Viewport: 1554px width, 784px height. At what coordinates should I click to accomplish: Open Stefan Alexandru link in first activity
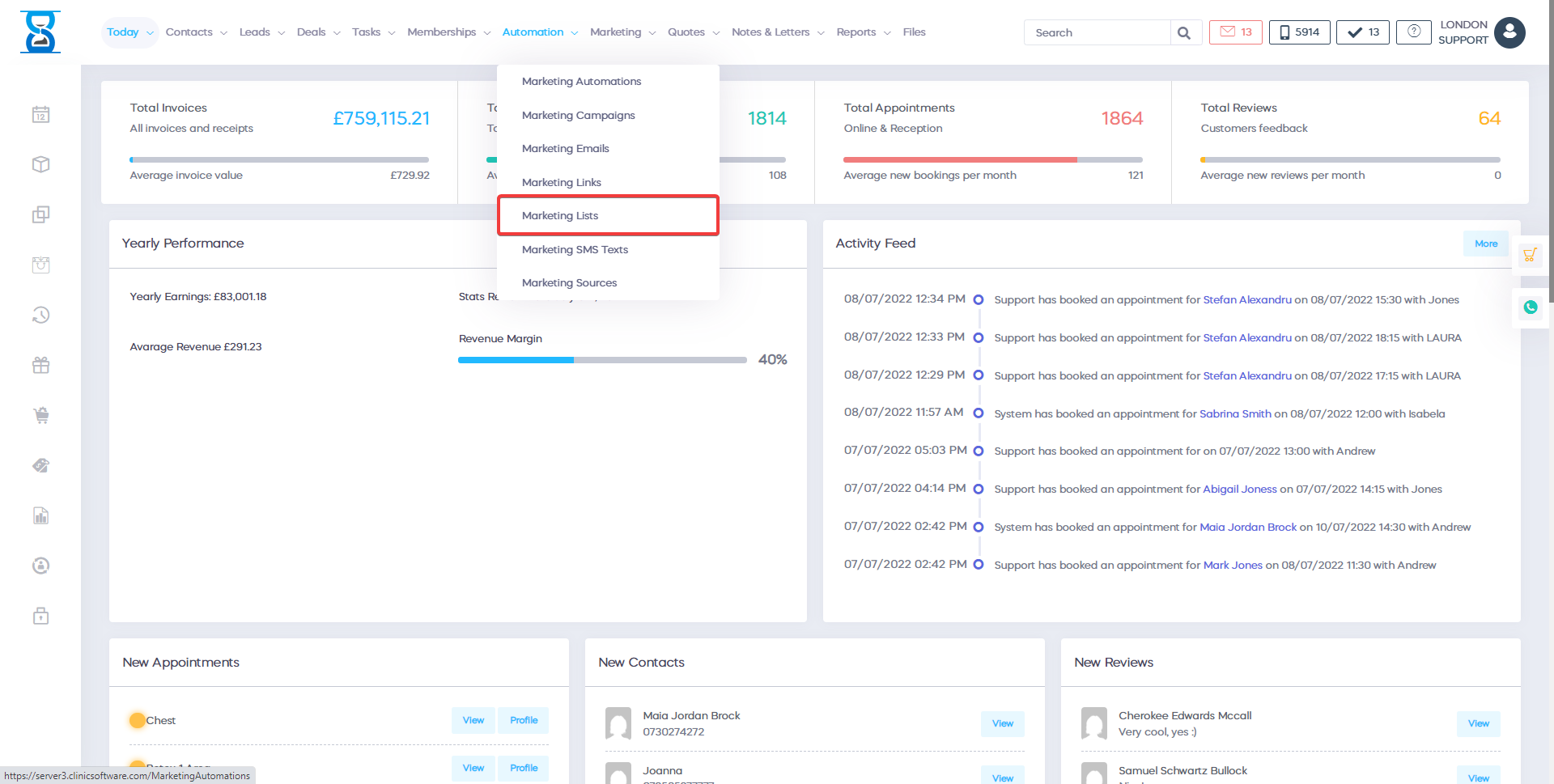(x=1246, y=300)
